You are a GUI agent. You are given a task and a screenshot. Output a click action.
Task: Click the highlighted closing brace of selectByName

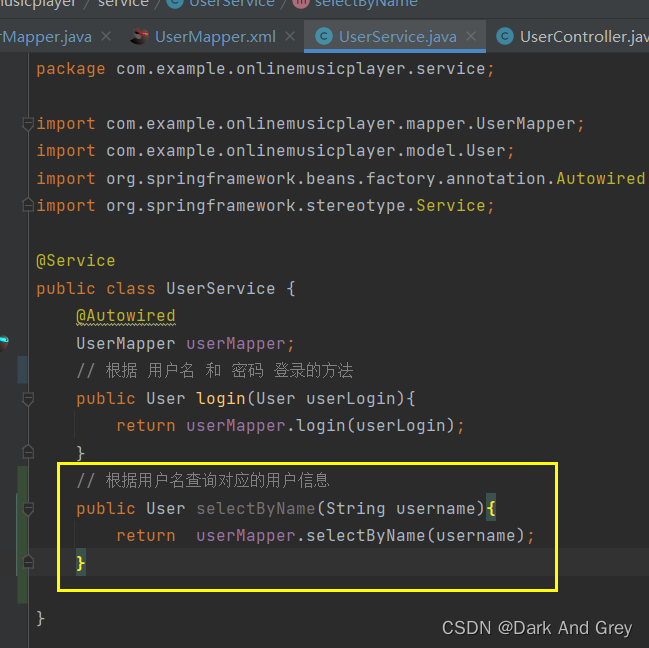pos(81,563)
